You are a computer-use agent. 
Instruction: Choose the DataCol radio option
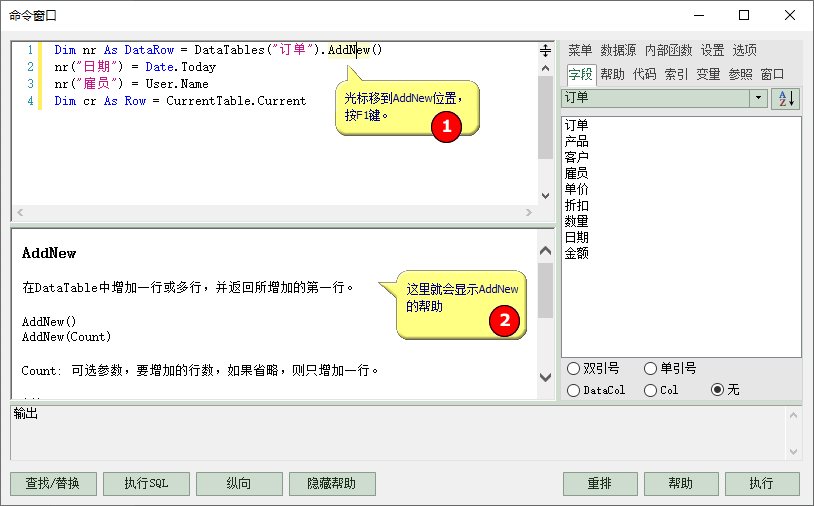[x=573, y=390]
